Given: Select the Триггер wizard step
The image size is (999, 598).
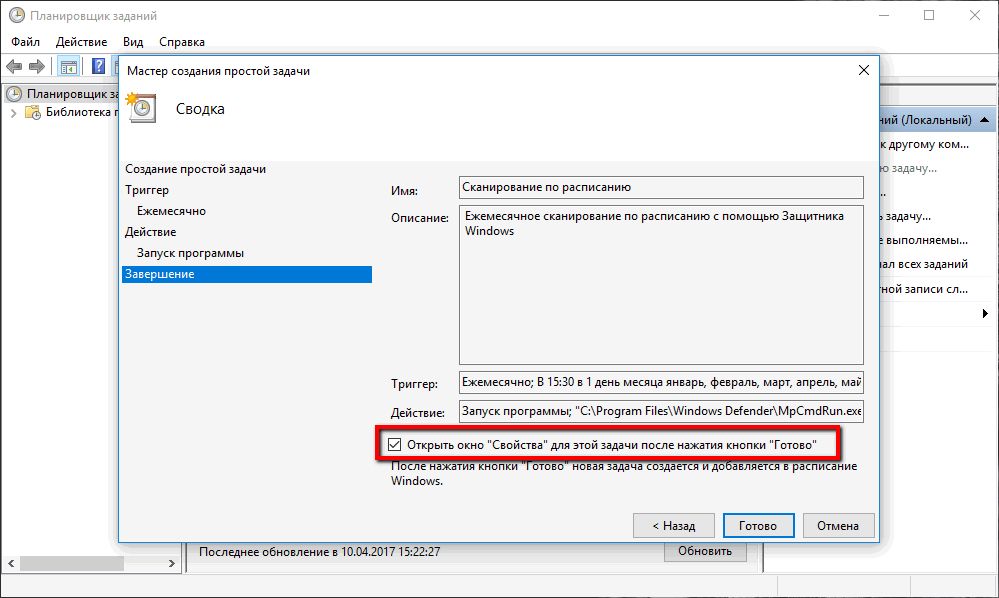Looking at the screenshot, I should coord(147,190).
